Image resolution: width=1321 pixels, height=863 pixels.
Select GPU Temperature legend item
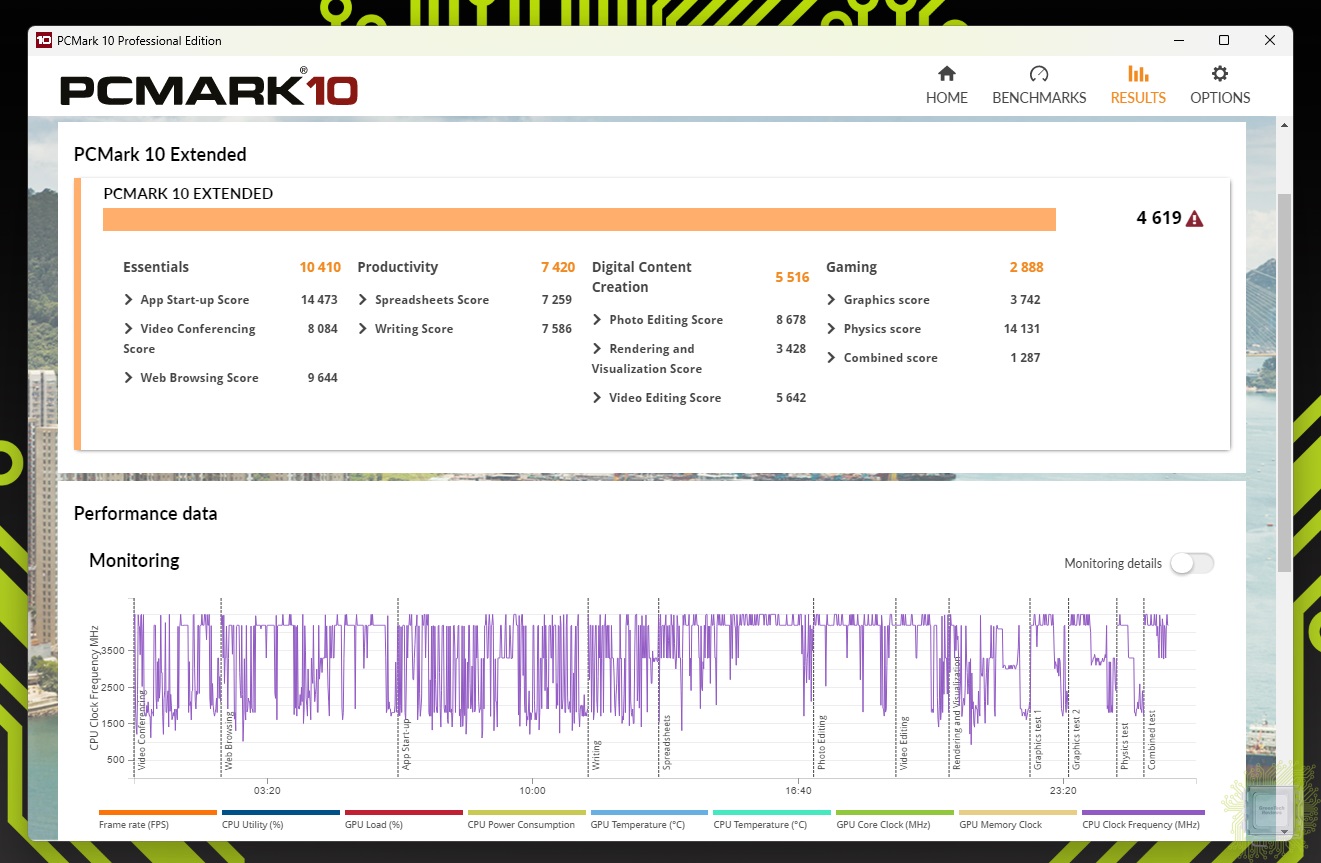[649, 819]
